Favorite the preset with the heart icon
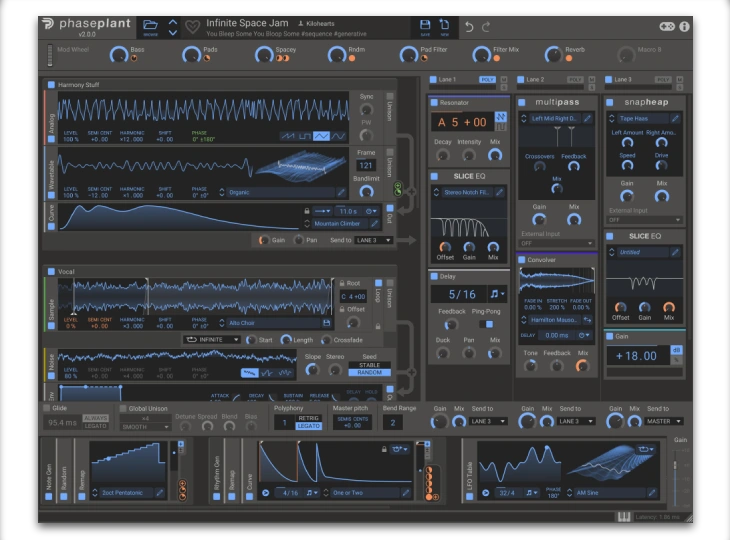730x540 pixels. pos(193,26)
